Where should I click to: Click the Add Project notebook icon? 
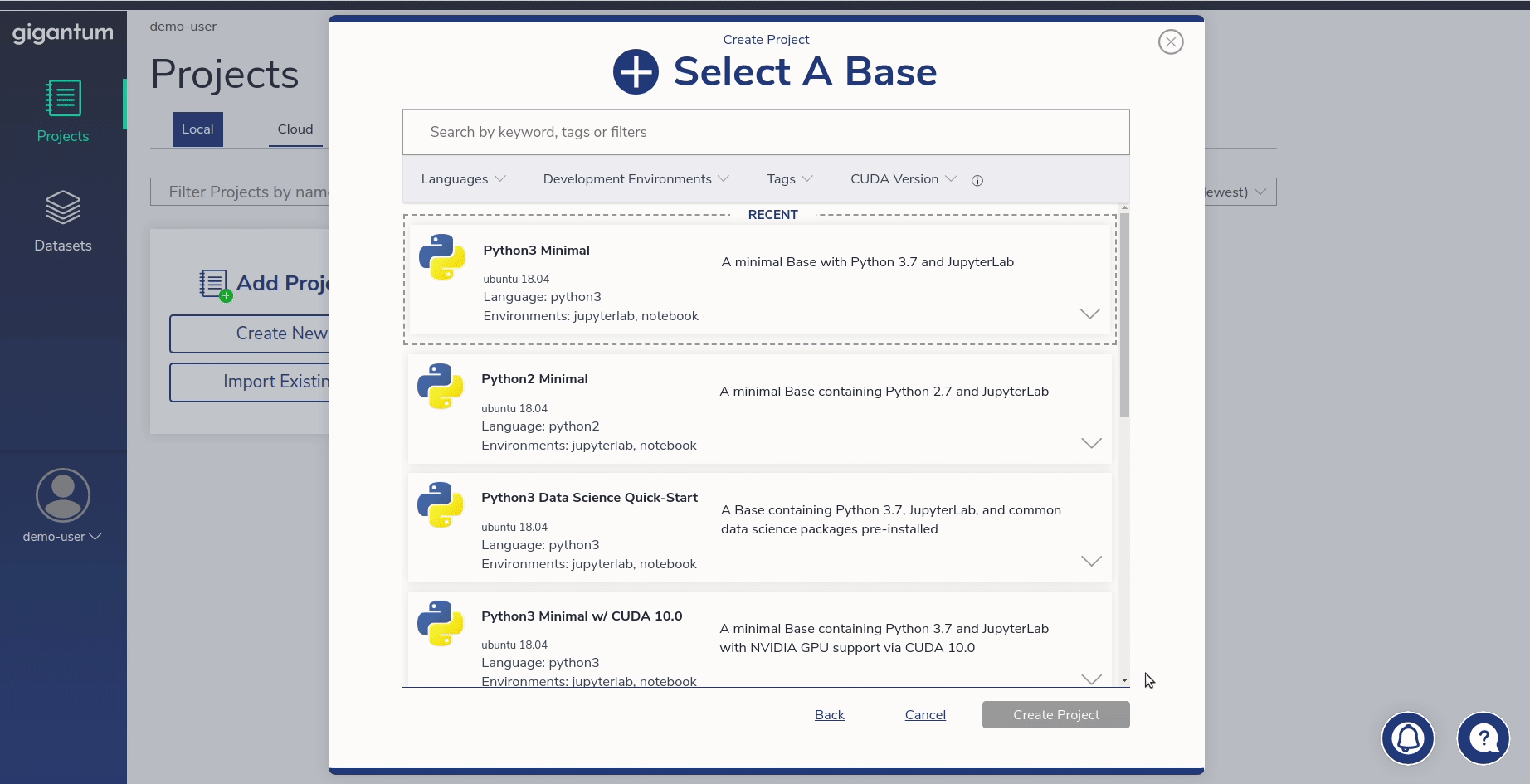(215, 285)
